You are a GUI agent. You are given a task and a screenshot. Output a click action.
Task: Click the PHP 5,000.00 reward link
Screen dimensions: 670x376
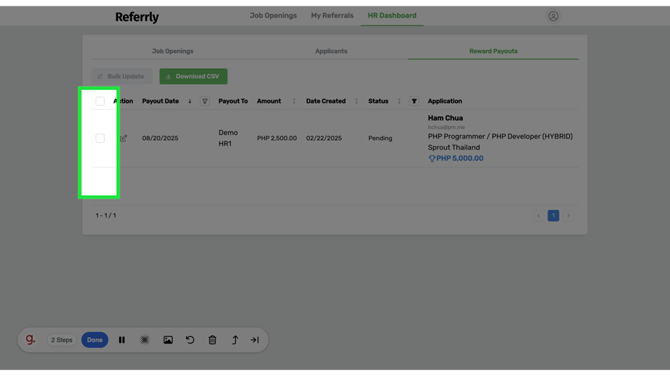(x=460, y=159)
